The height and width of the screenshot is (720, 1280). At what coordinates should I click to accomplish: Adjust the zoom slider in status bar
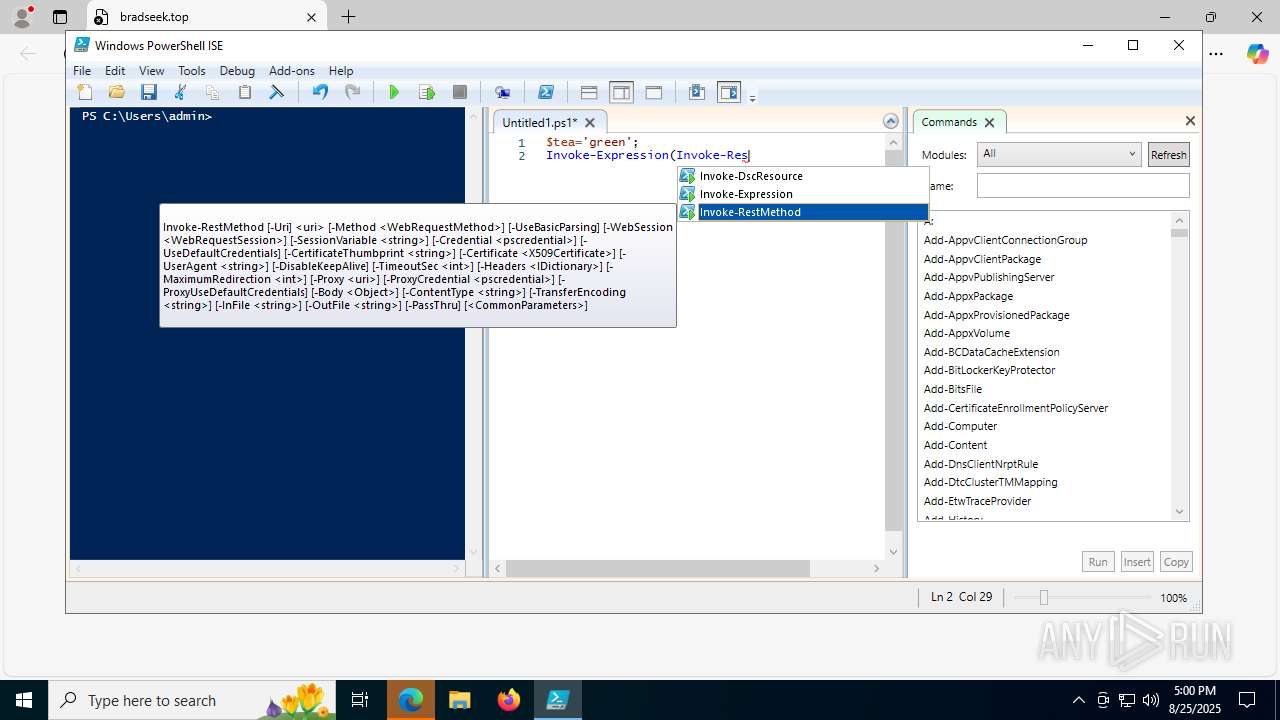tap(1043, 597)
